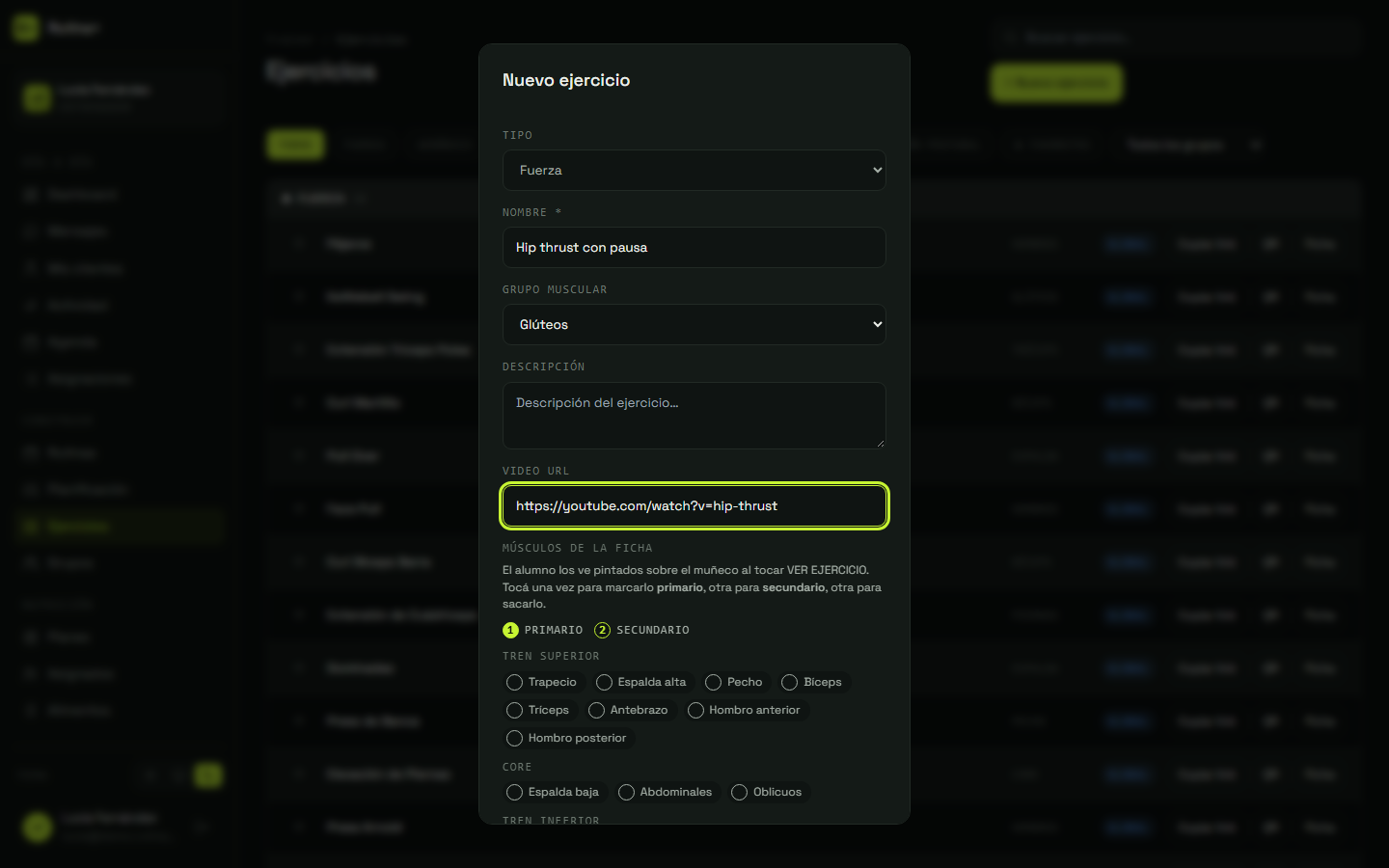1389x868 pixels.
Task: Toggle the Biceps muscle chip
Action: [812, 682]
